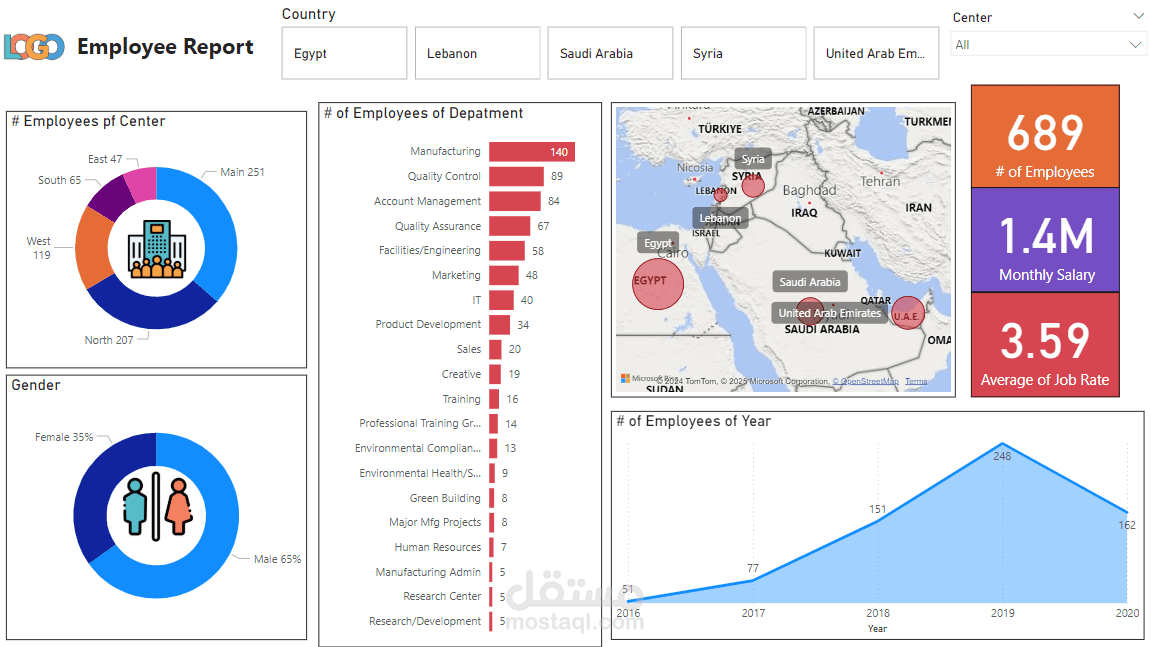
Task: Choose United Arab Emirates slicer button
Action: pos(876,53)
